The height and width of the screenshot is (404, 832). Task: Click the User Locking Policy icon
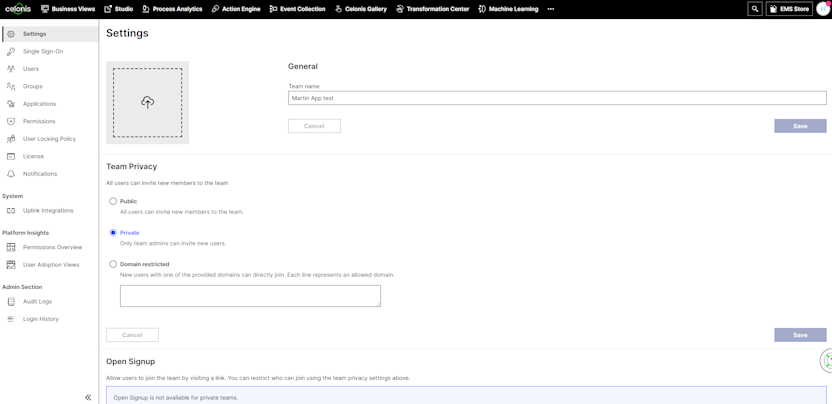pos(11,139)
